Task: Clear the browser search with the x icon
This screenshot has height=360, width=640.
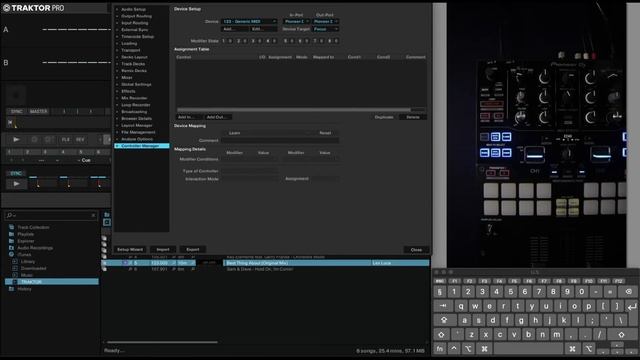Action: [93, 215]
